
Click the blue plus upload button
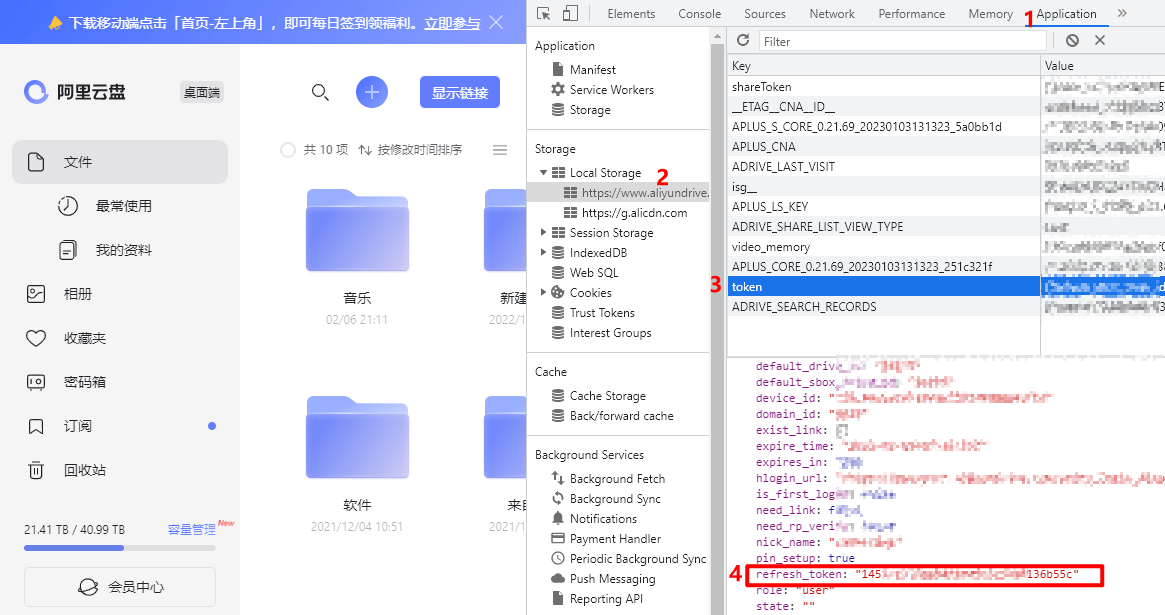click(x=371, y=92)
